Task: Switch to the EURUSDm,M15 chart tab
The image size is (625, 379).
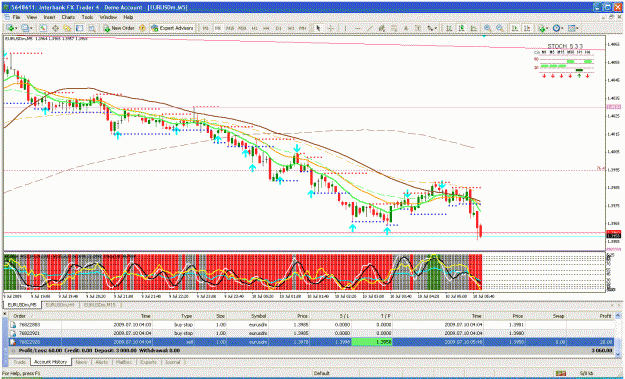Action: 99,305
